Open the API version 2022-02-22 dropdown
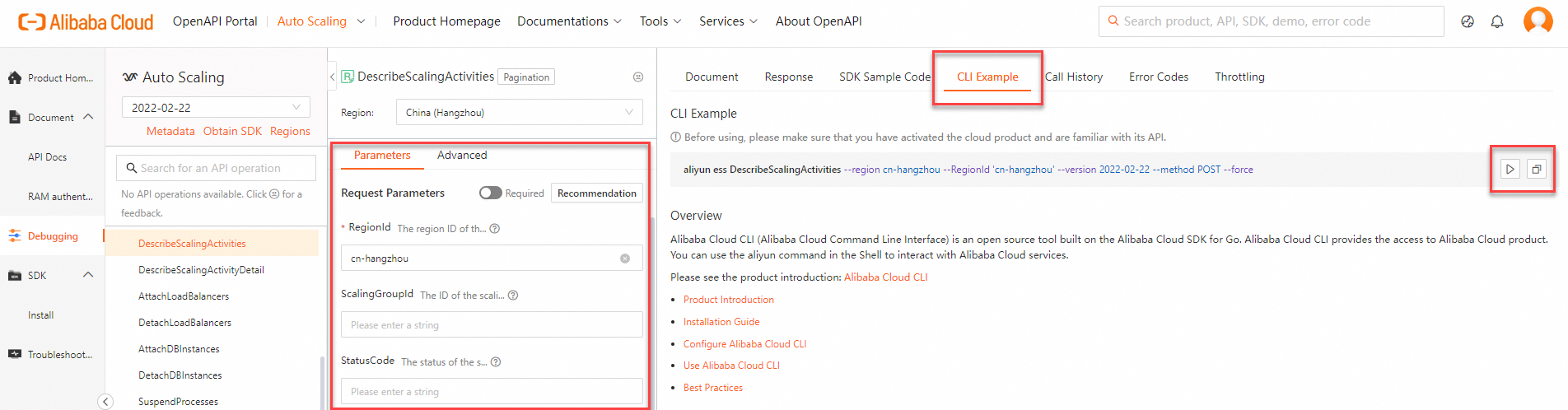 point(216,108)
